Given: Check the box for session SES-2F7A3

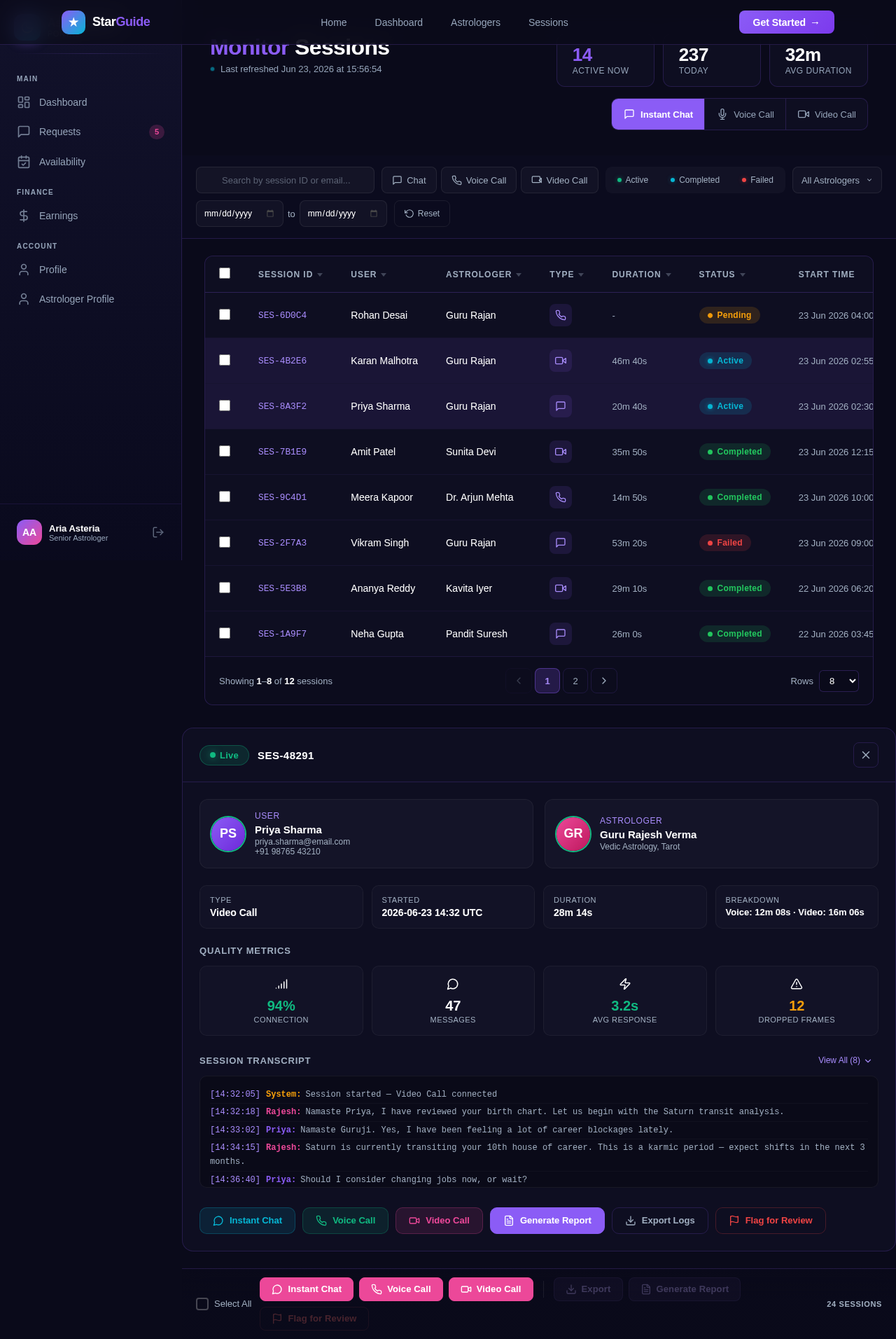Looking at the screenshot, I should [x=225, y=542].
